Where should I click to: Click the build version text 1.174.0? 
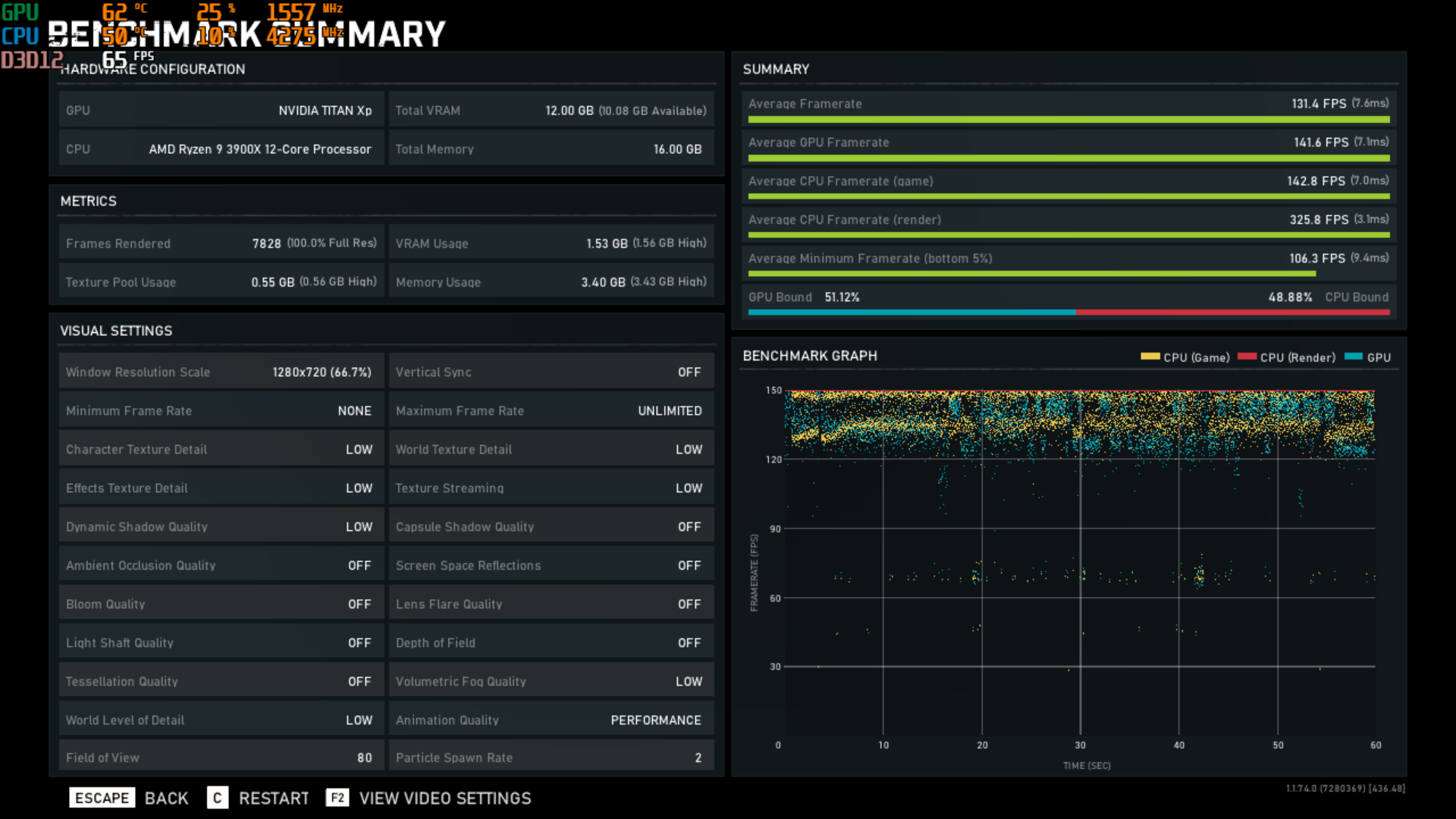(x=1345, y=789)
